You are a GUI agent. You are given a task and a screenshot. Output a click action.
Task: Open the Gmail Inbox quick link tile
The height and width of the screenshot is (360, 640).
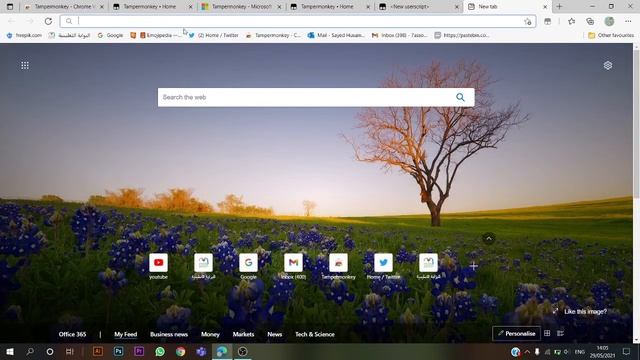293,262
